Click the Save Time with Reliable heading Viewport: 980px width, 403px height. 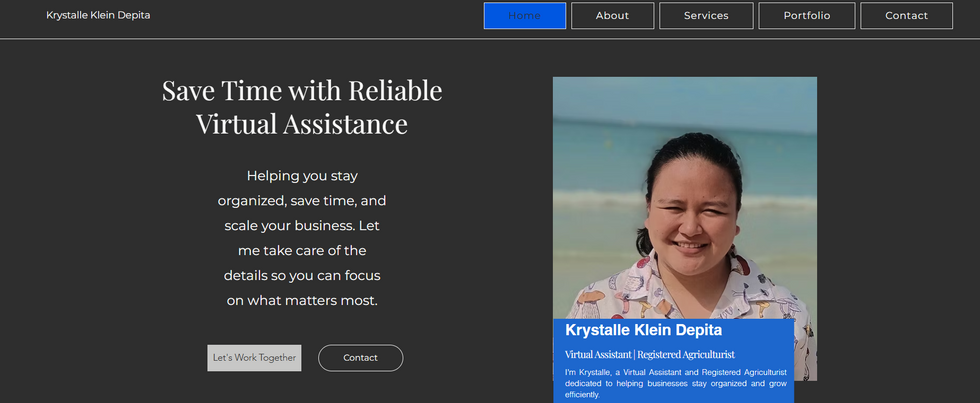coord(302,107)
